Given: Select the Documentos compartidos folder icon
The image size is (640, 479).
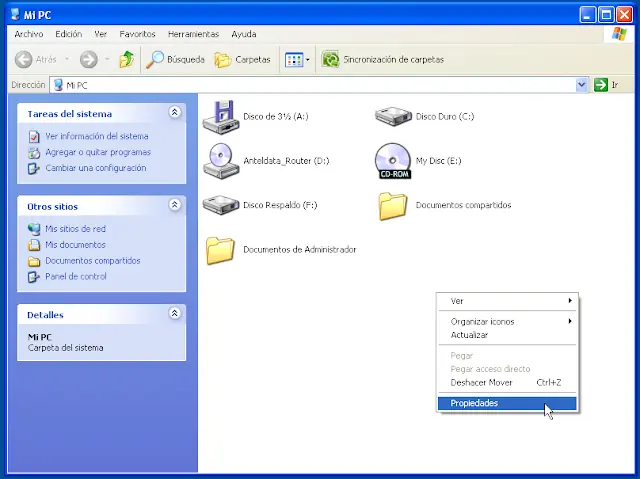Looking at the screenshot, I should click(x=392, y=205).
